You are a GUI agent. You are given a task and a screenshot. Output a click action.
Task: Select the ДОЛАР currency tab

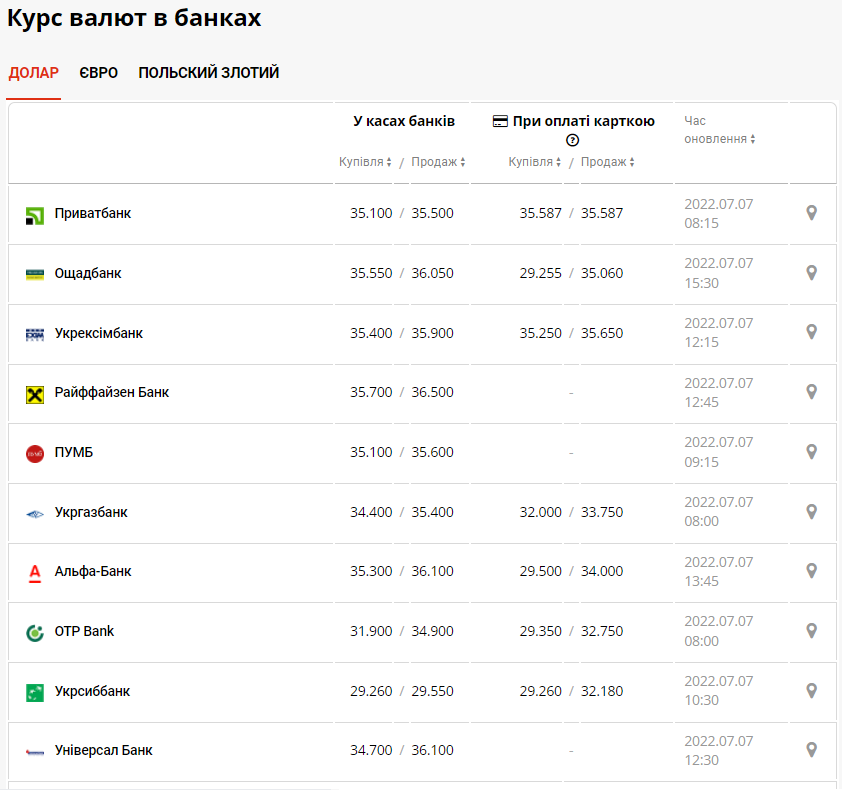34,73
